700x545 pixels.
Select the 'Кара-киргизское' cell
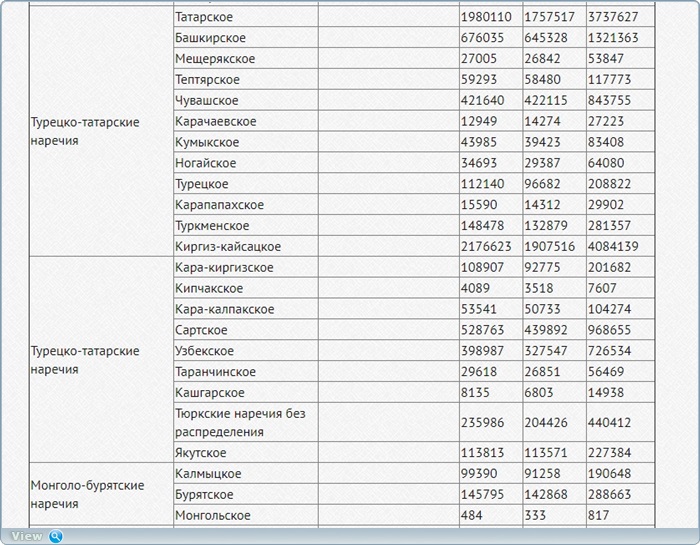[246, 267]
